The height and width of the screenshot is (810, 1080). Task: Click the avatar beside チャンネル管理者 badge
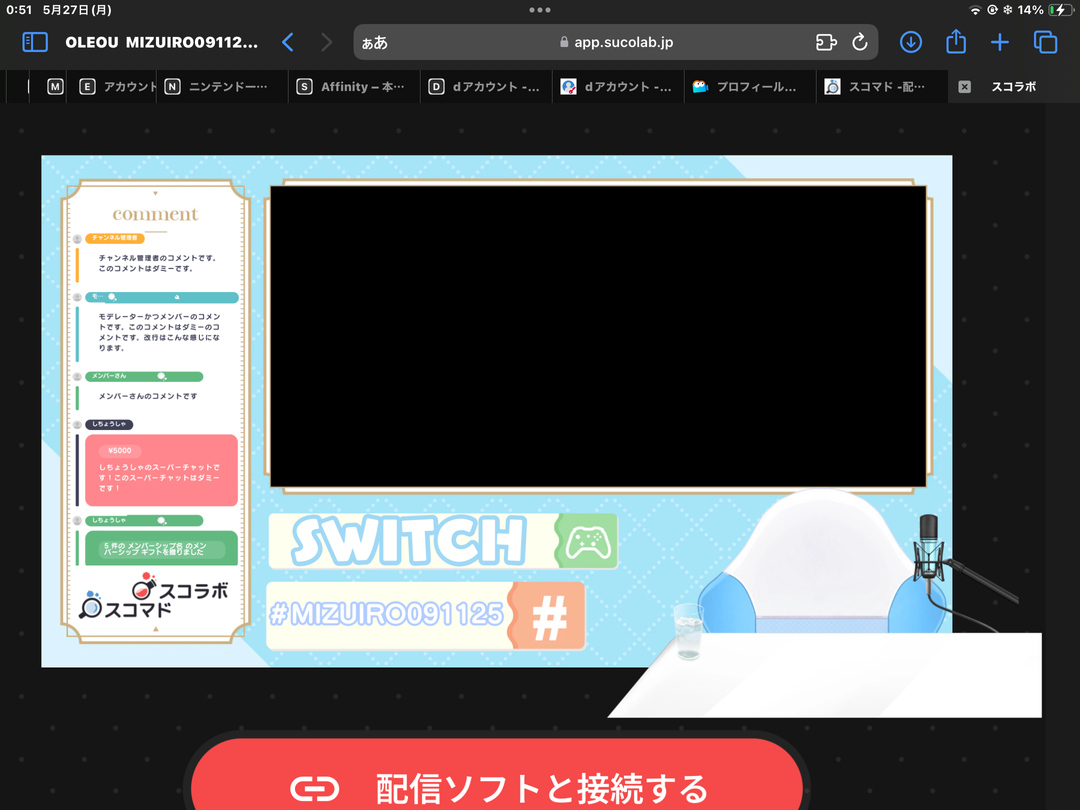[x=77, y=239]
